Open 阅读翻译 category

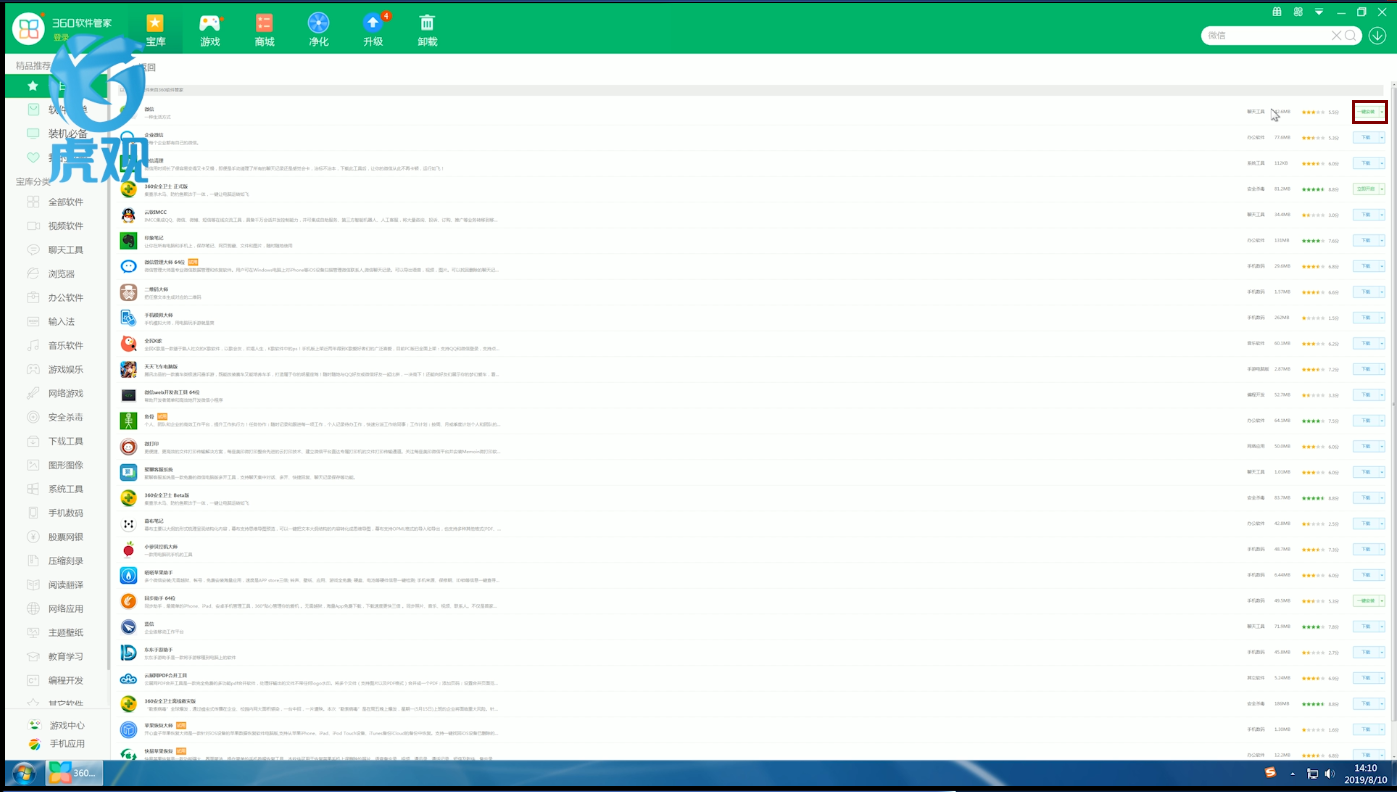pyautogui.click(x=66, y=585)
